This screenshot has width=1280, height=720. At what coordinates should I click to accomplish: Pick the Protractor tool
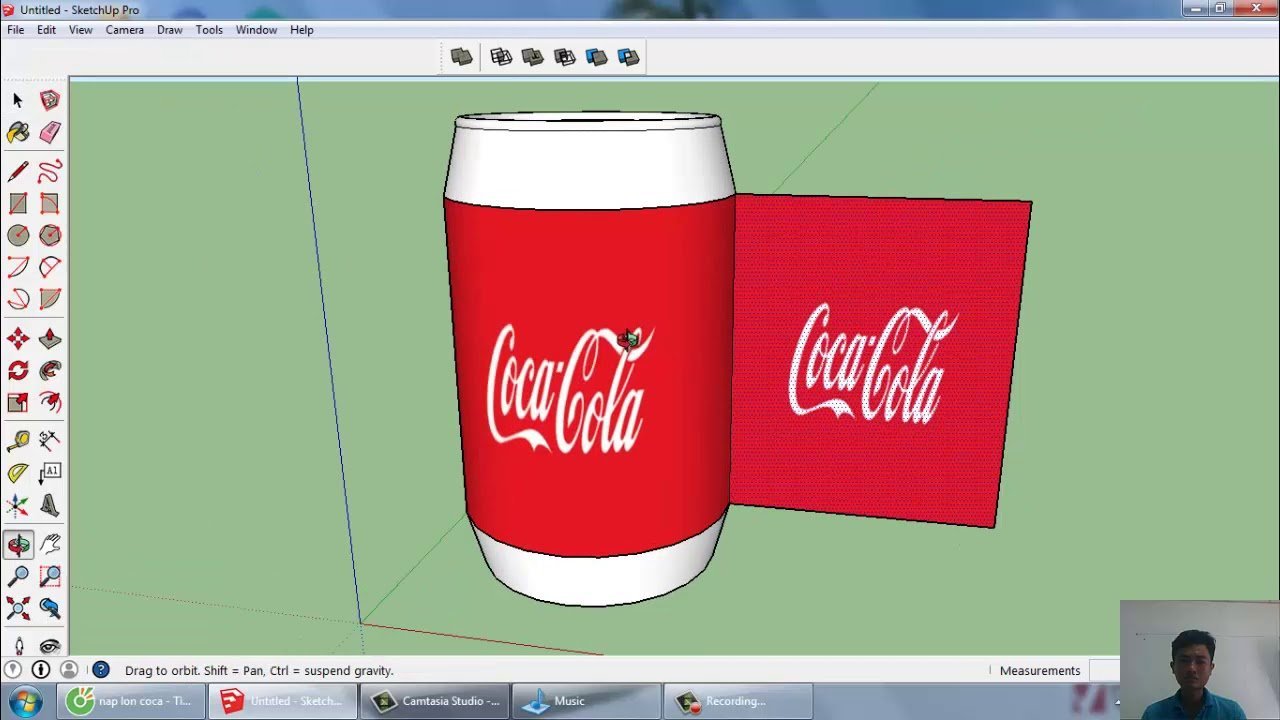[x=18, y=473]
